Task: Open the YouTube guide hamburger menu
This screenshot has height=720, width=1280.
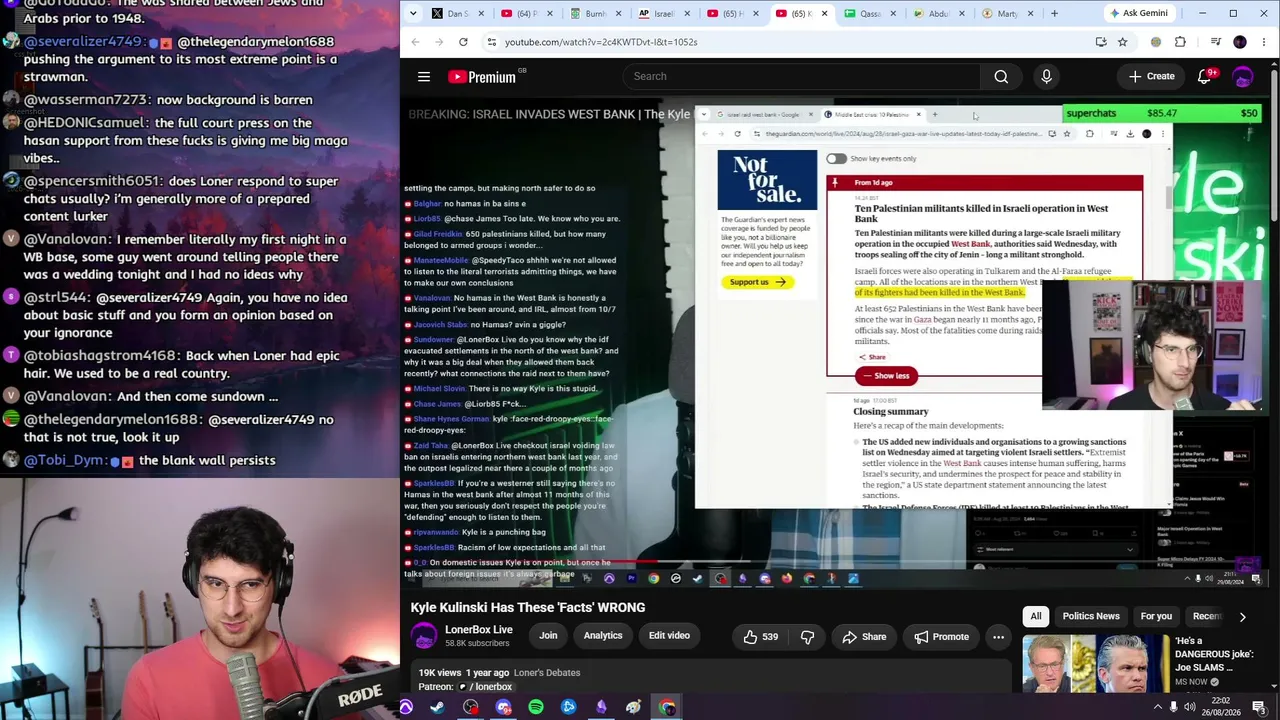Action: click(424, 77)
